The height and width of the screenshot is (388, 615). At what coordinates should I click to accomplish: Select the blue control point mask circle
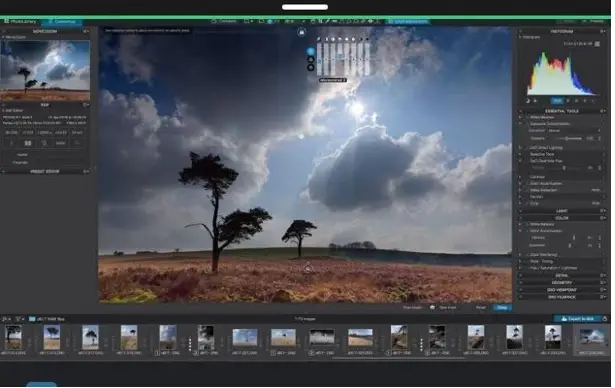[311, 51]
